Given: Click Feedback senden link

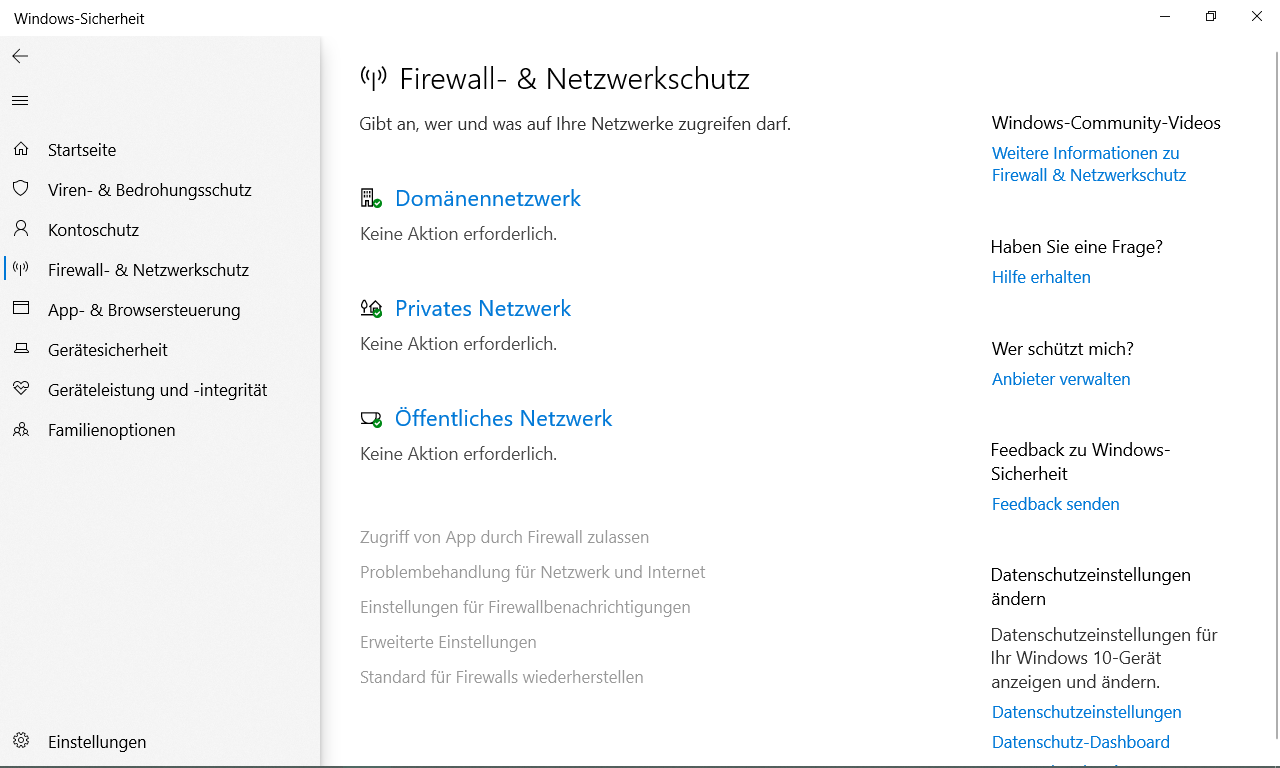Looking at the screenshot, I should [1055, 504].
